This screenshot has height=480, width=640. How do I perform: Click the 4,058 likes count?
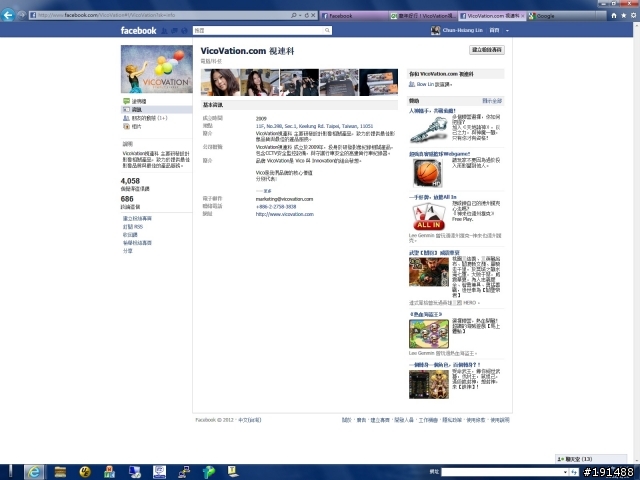(x=130, y=180)
